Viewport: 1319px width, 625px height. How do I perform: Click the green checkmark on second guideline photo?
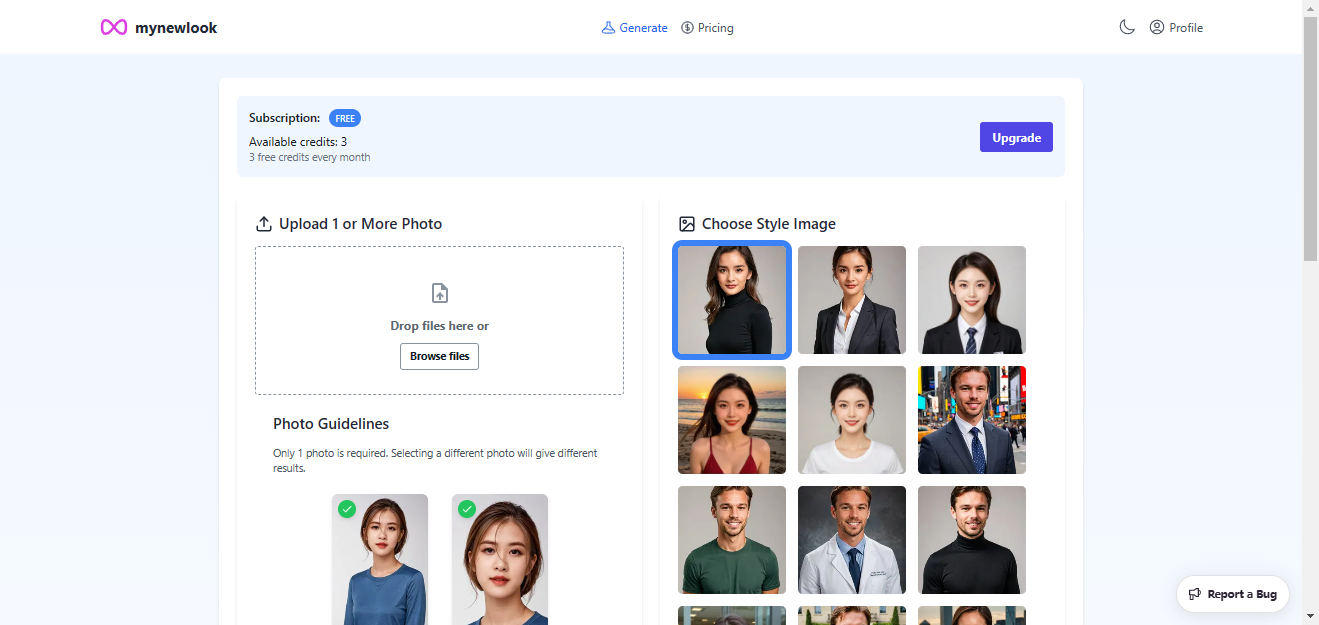467,509
